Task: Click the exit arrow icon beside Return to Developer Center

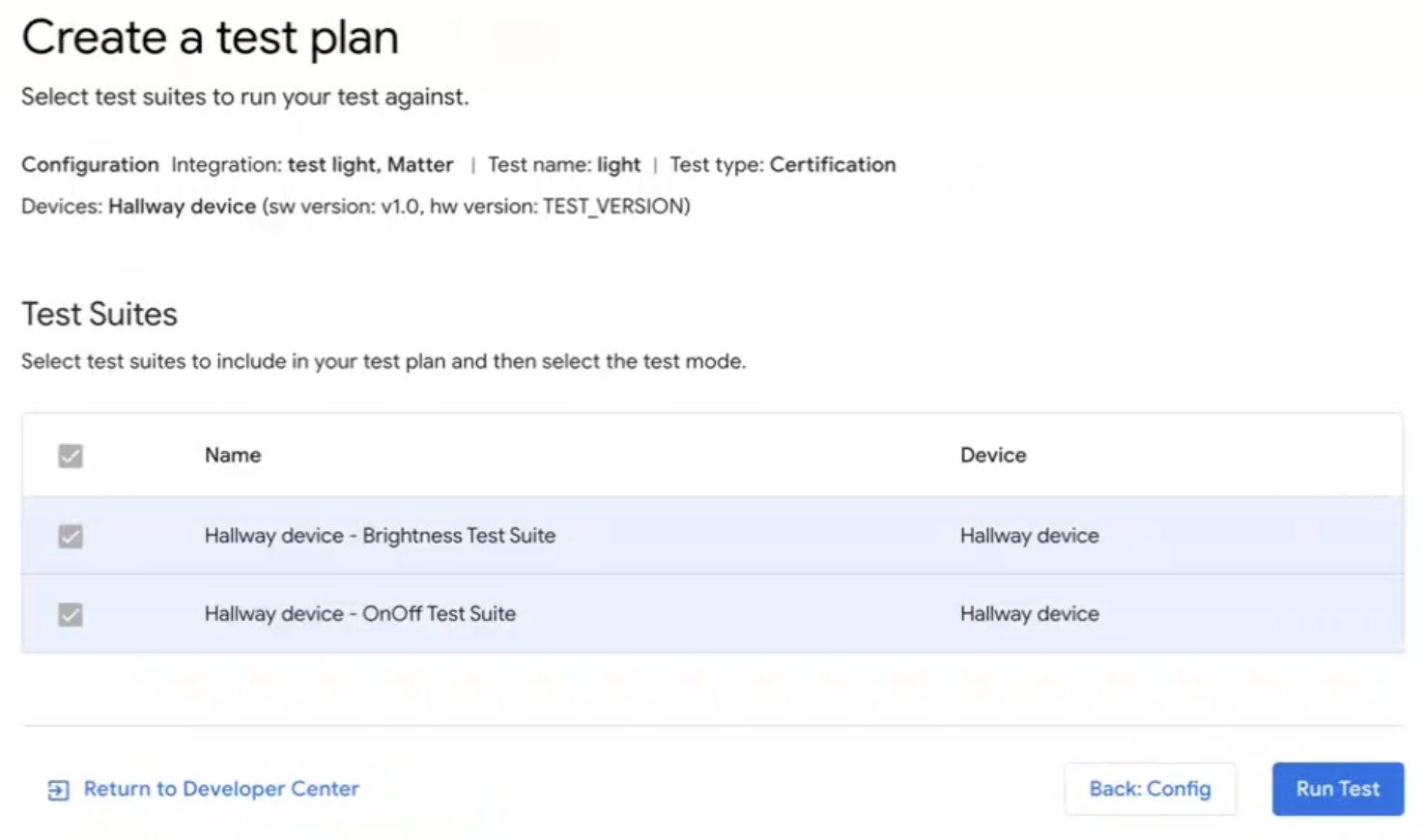Action: click(x=59, y=789)
